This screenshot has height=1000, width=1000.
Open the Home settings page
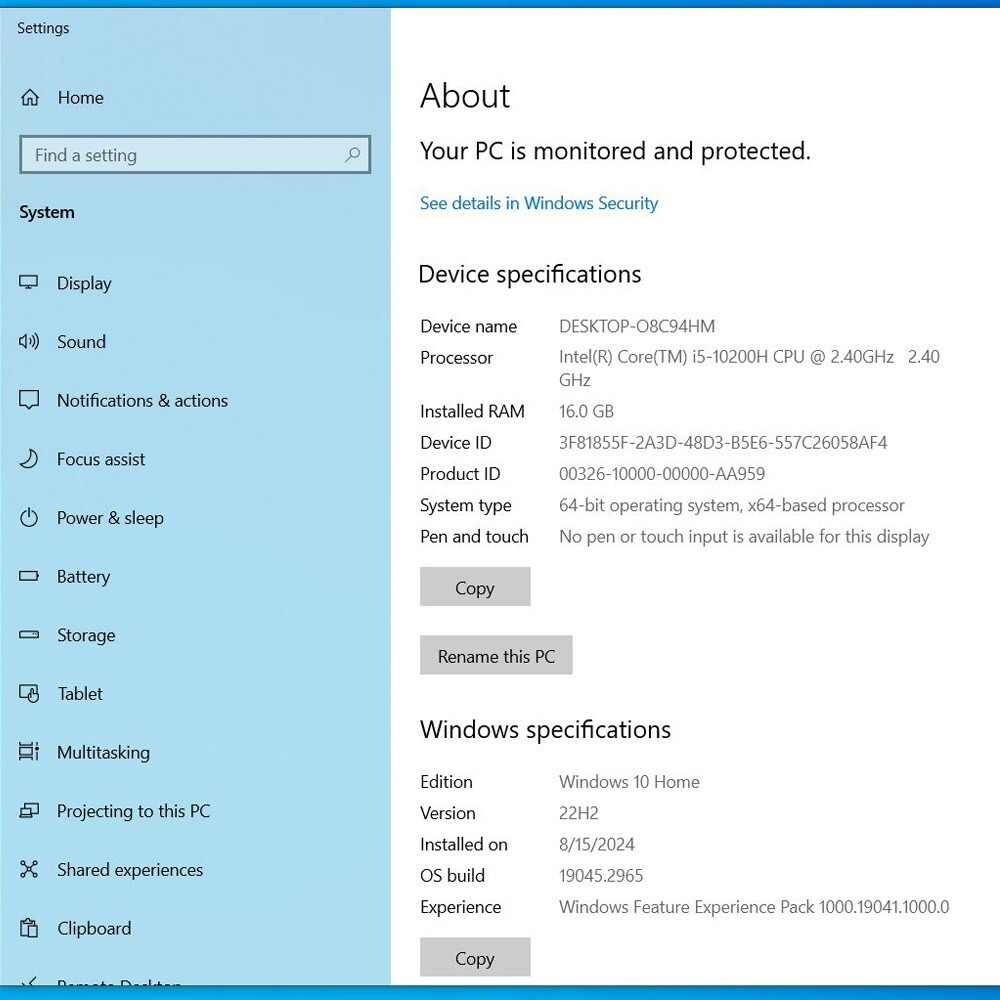[80, 98]
